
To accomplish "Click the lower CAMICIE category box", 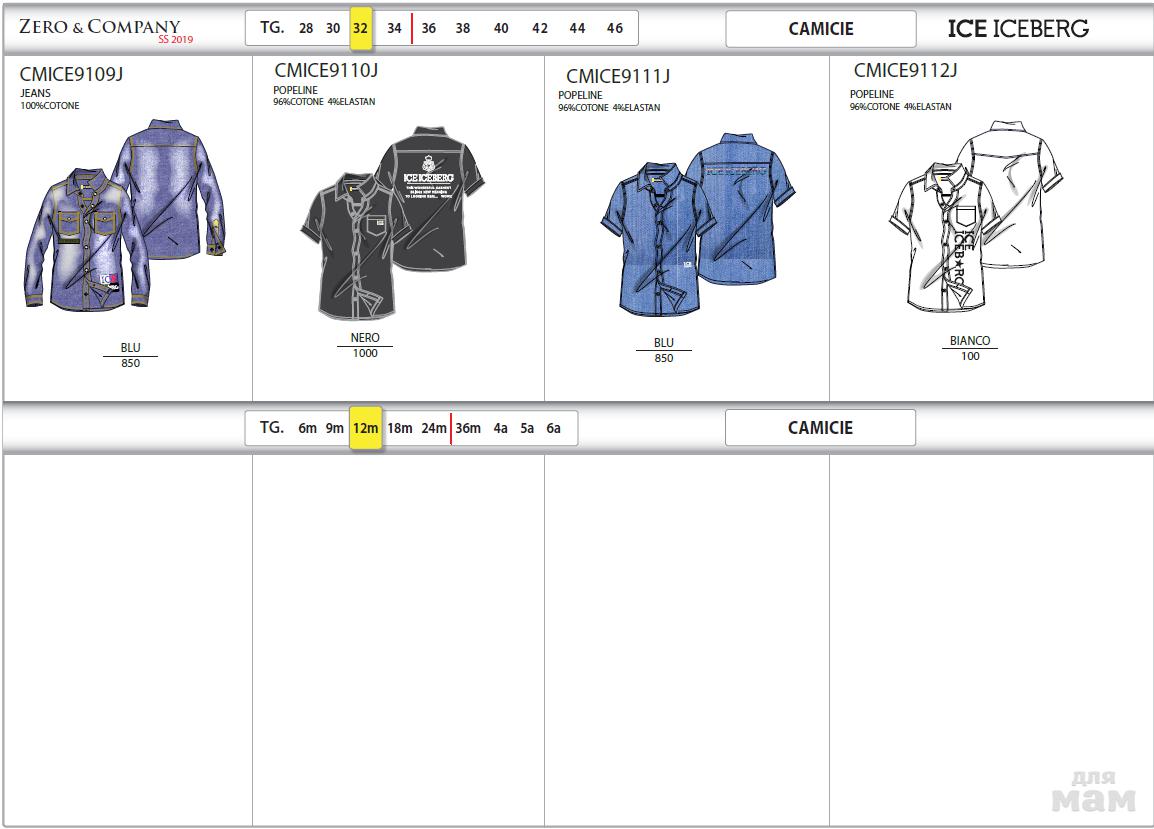I will (820, 428).
